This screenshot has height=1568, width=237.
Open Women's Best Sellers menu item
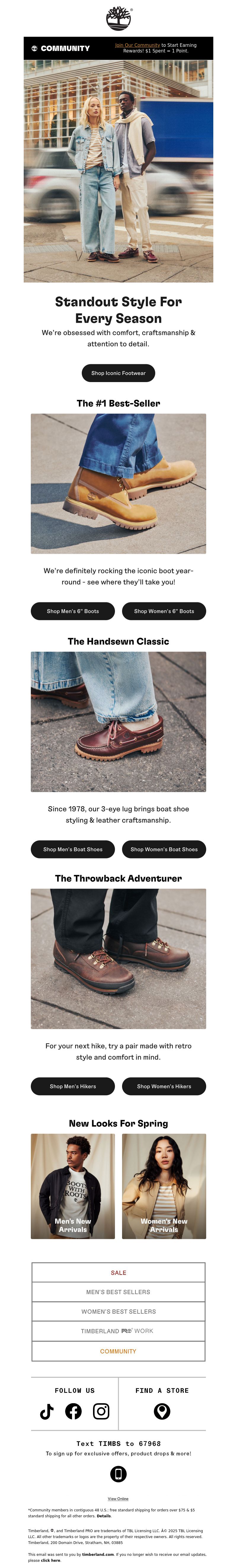click(x=118, y=1312)
